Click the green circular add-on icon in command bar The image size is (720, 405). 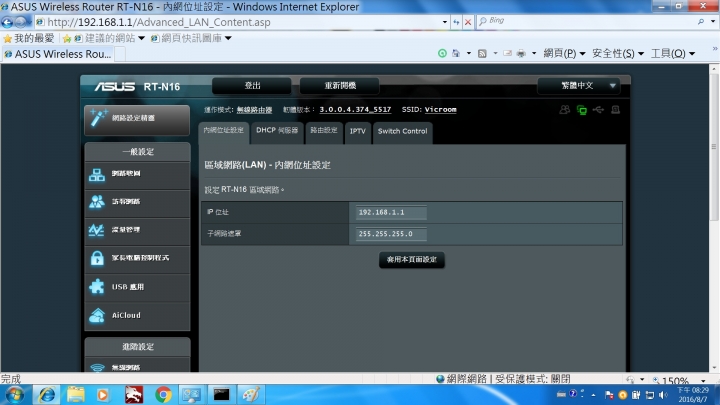pos(442,53)
